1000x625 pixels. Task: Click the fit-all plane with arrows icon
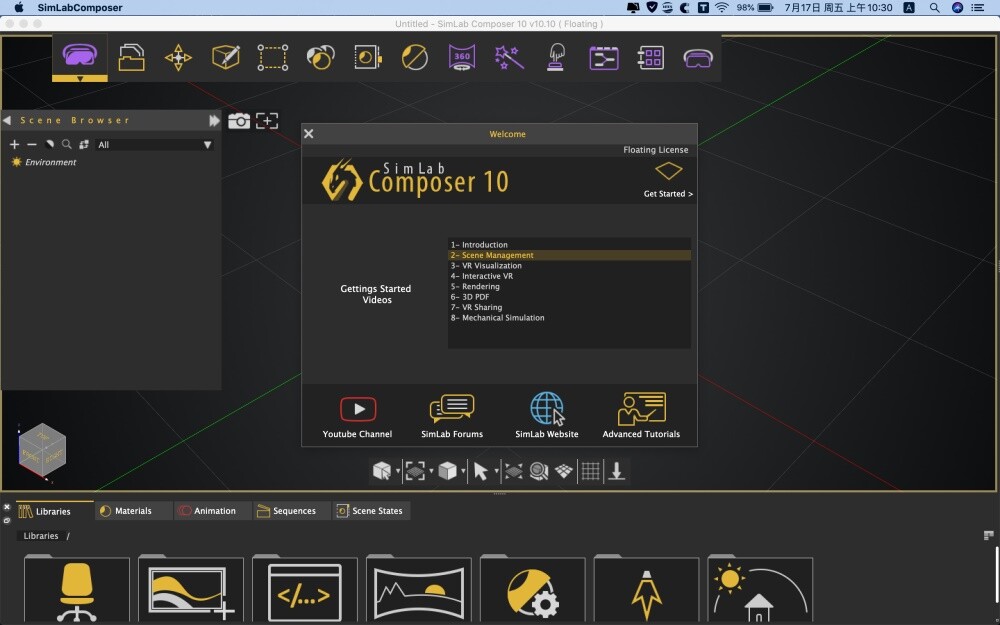point(513,471)
